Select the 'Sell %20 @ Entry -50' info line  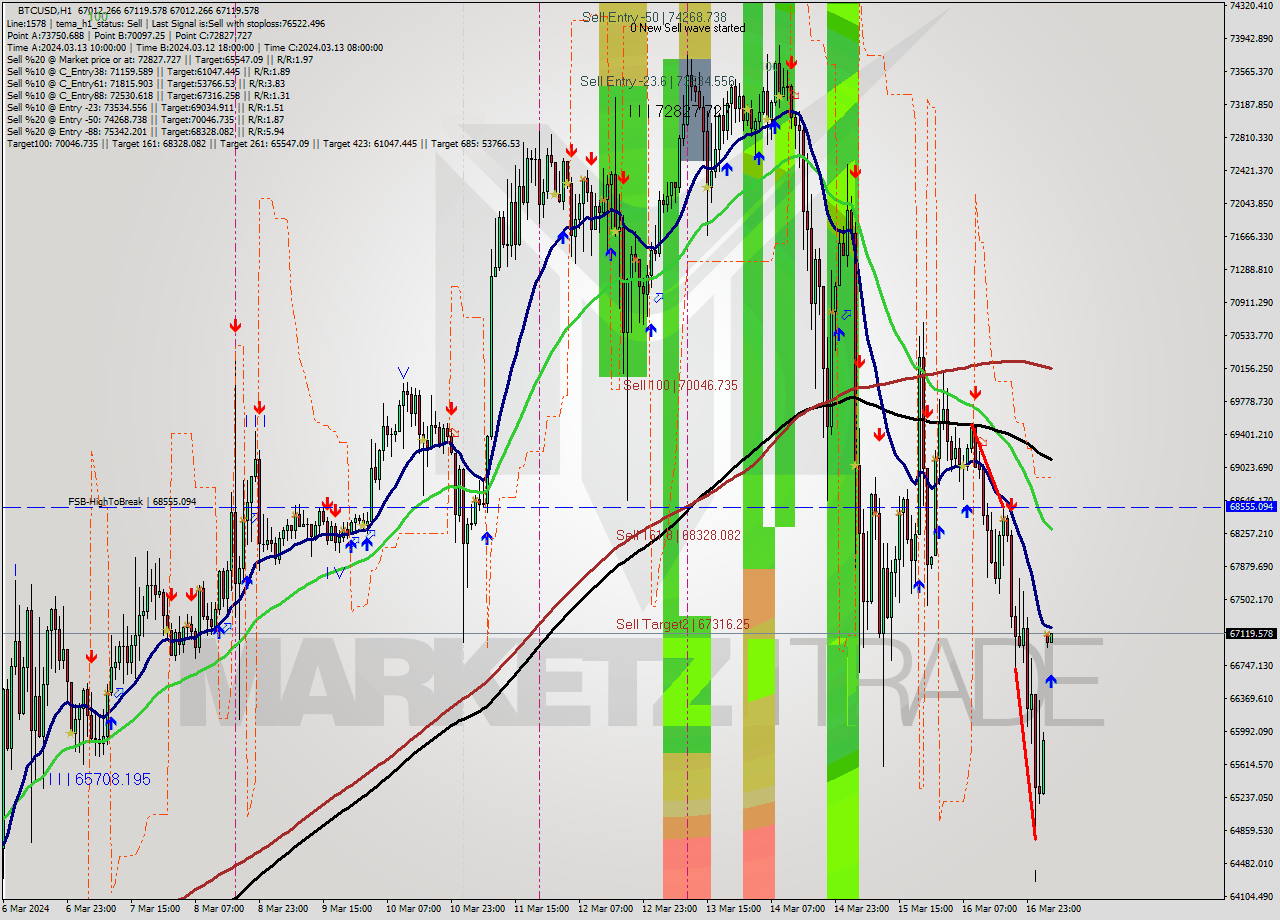pos(145,119)
